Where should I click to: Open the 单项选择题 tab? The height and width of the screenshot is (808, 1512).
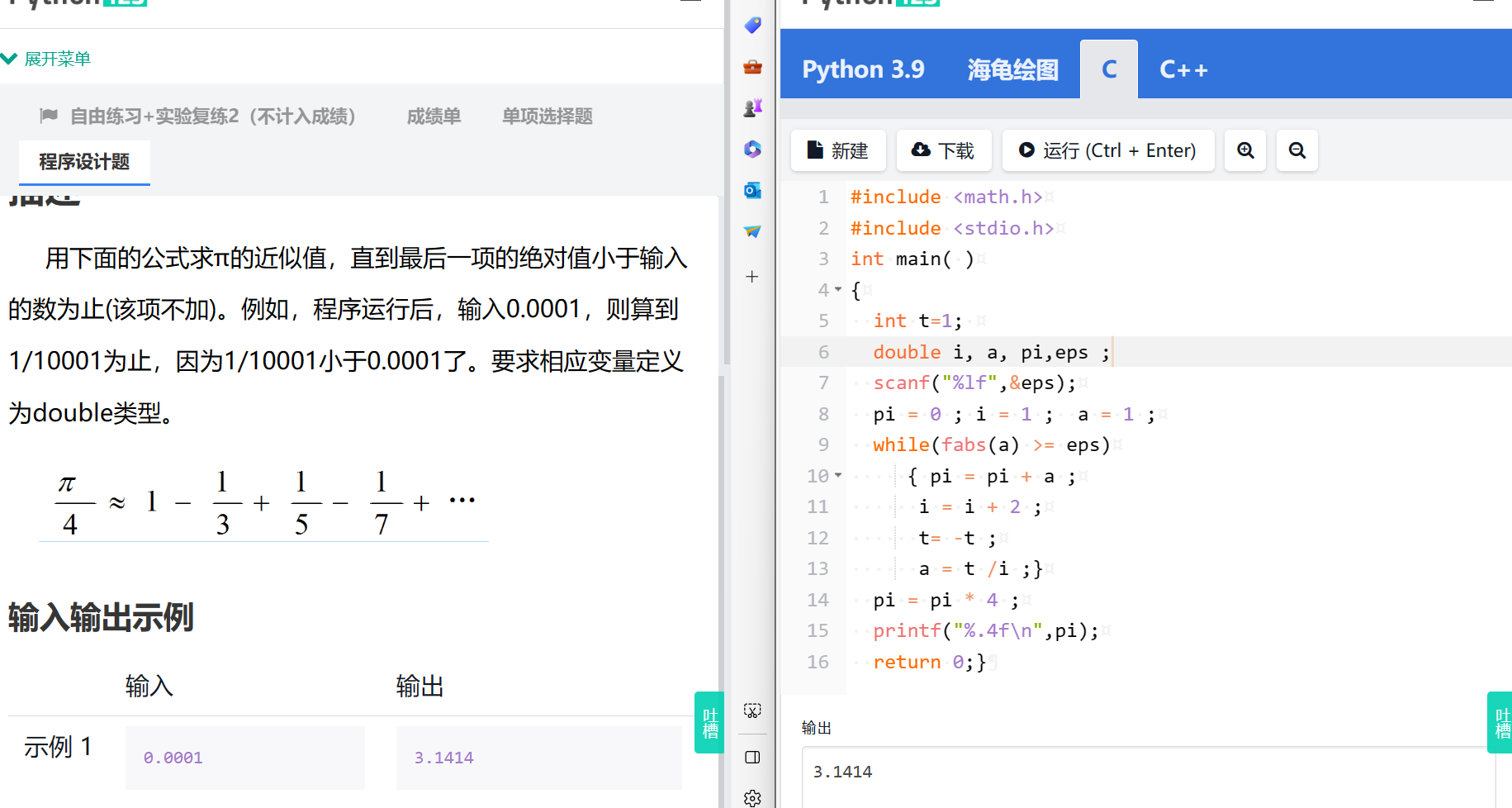(547, 116)
